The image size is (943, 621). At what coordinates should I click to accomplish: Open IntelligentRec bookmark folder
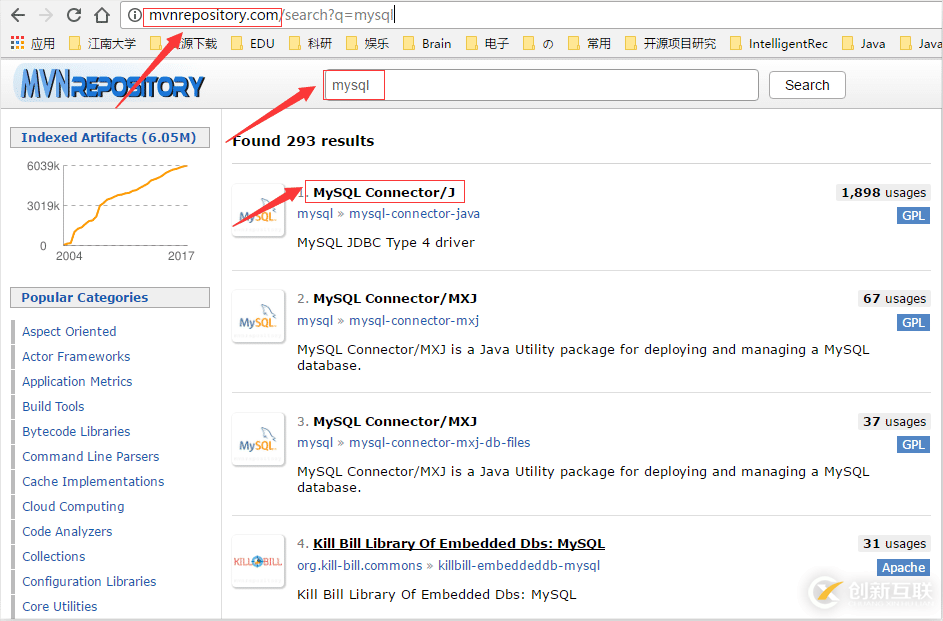pyautogui.click(x=779, y=43)
